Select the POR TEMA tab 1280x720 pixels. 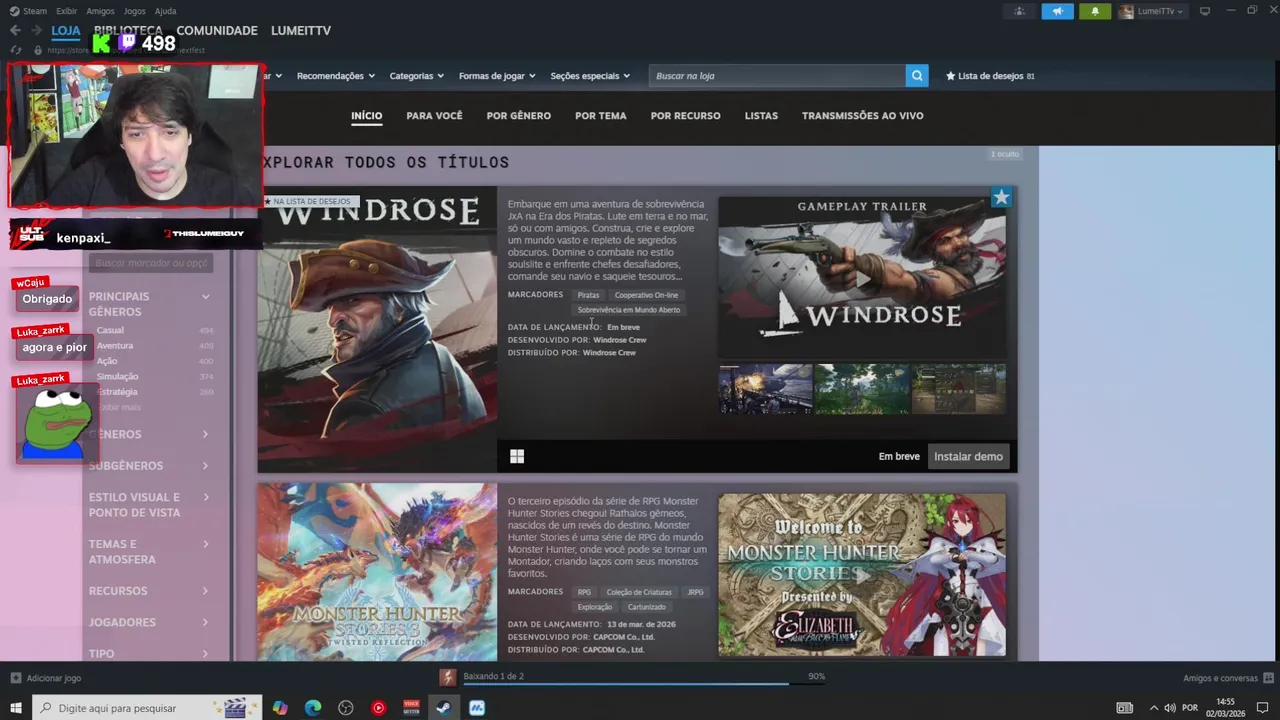600,116
